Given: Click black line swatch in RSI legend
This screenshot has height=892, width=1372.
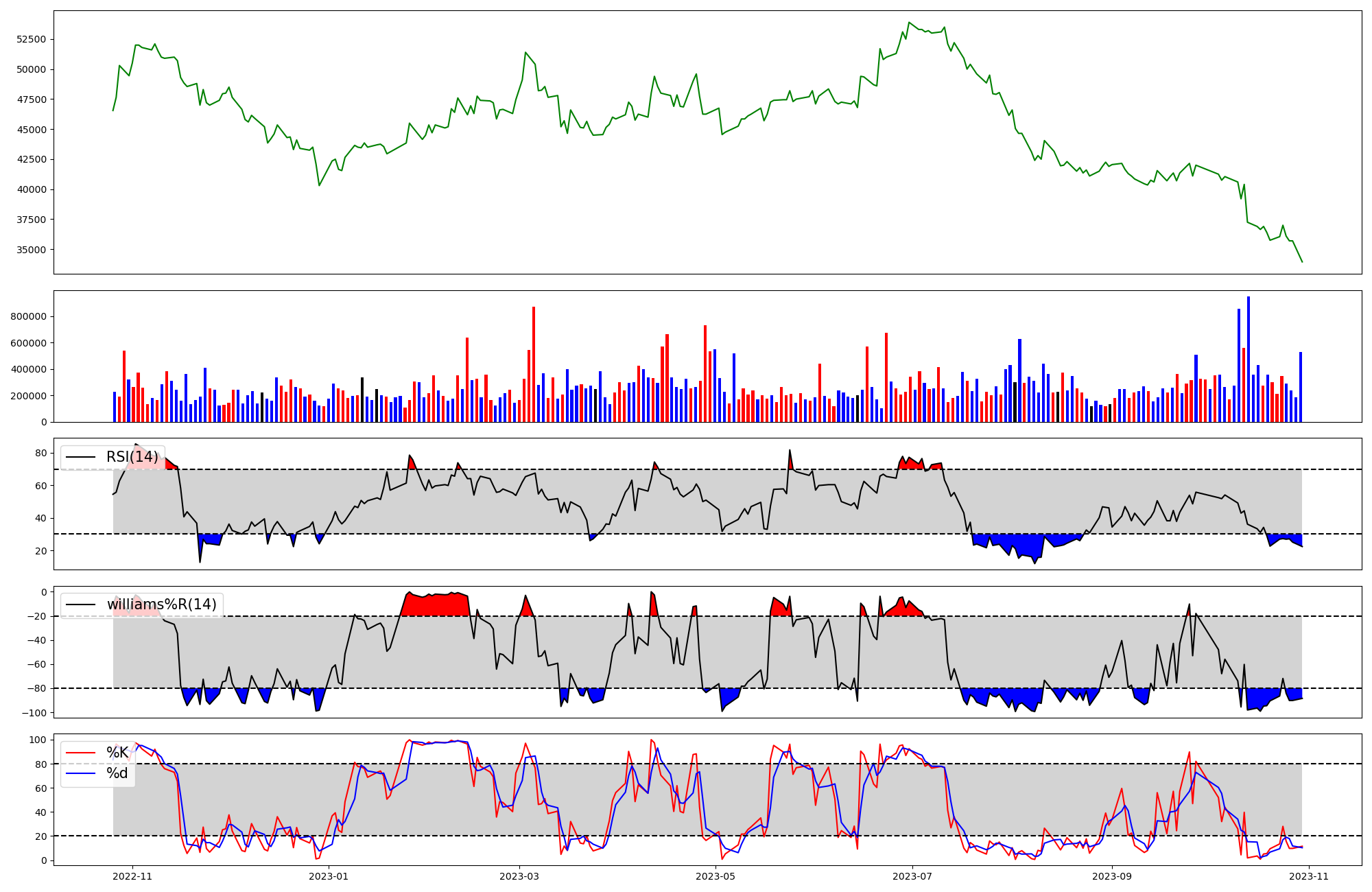Looking at the screenshot, I should [80, 458].
